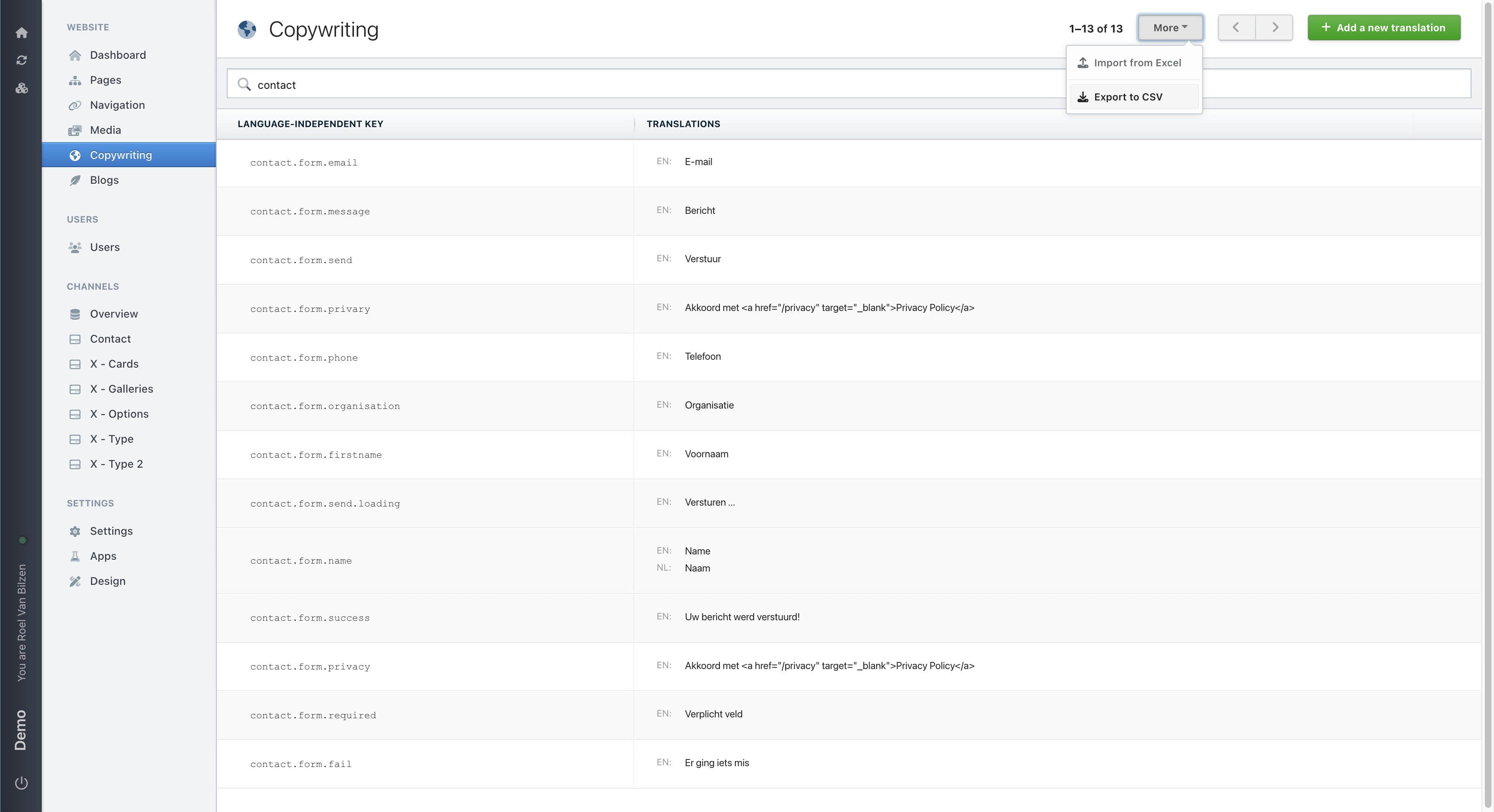Click the building-blocks icon in the dark sidebar
Viewport: 1494px width, 812px height.
(x=21, y=88)
